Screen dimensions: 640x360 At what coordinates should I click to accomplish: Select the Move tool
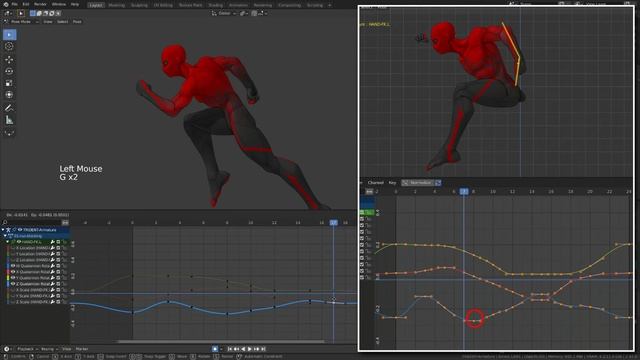(x=9, y=59)
